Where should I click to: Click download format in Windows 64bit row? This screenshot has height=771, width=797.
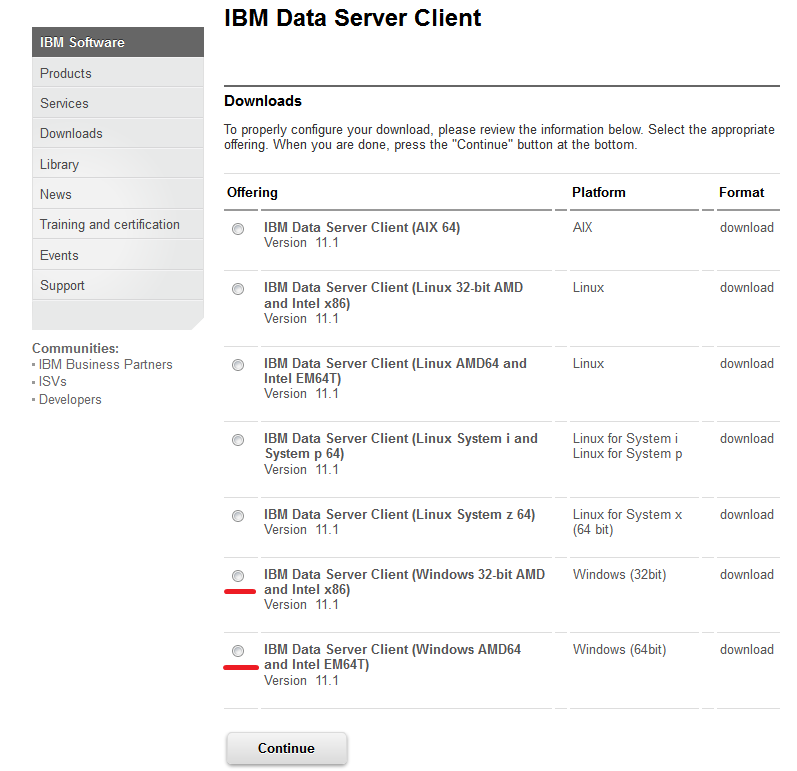coord(747,650)
